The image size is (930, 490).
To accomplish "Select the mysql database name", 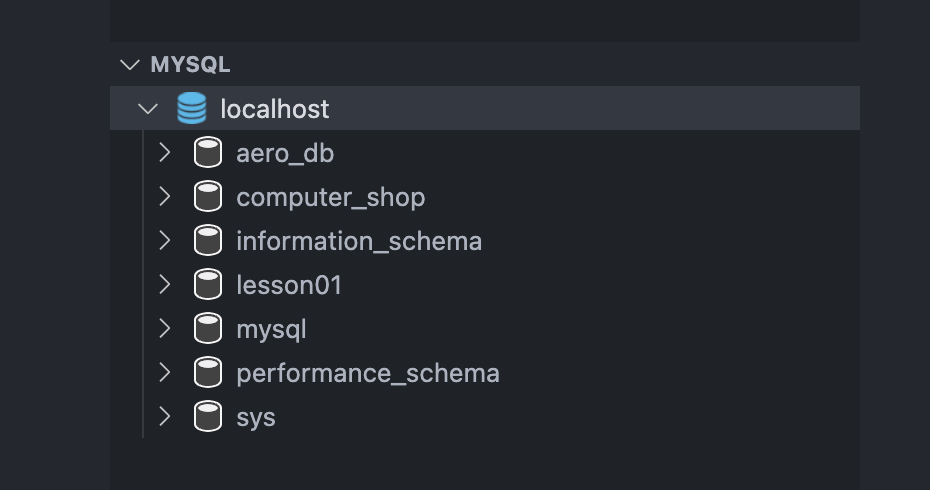I will point(271,330).
